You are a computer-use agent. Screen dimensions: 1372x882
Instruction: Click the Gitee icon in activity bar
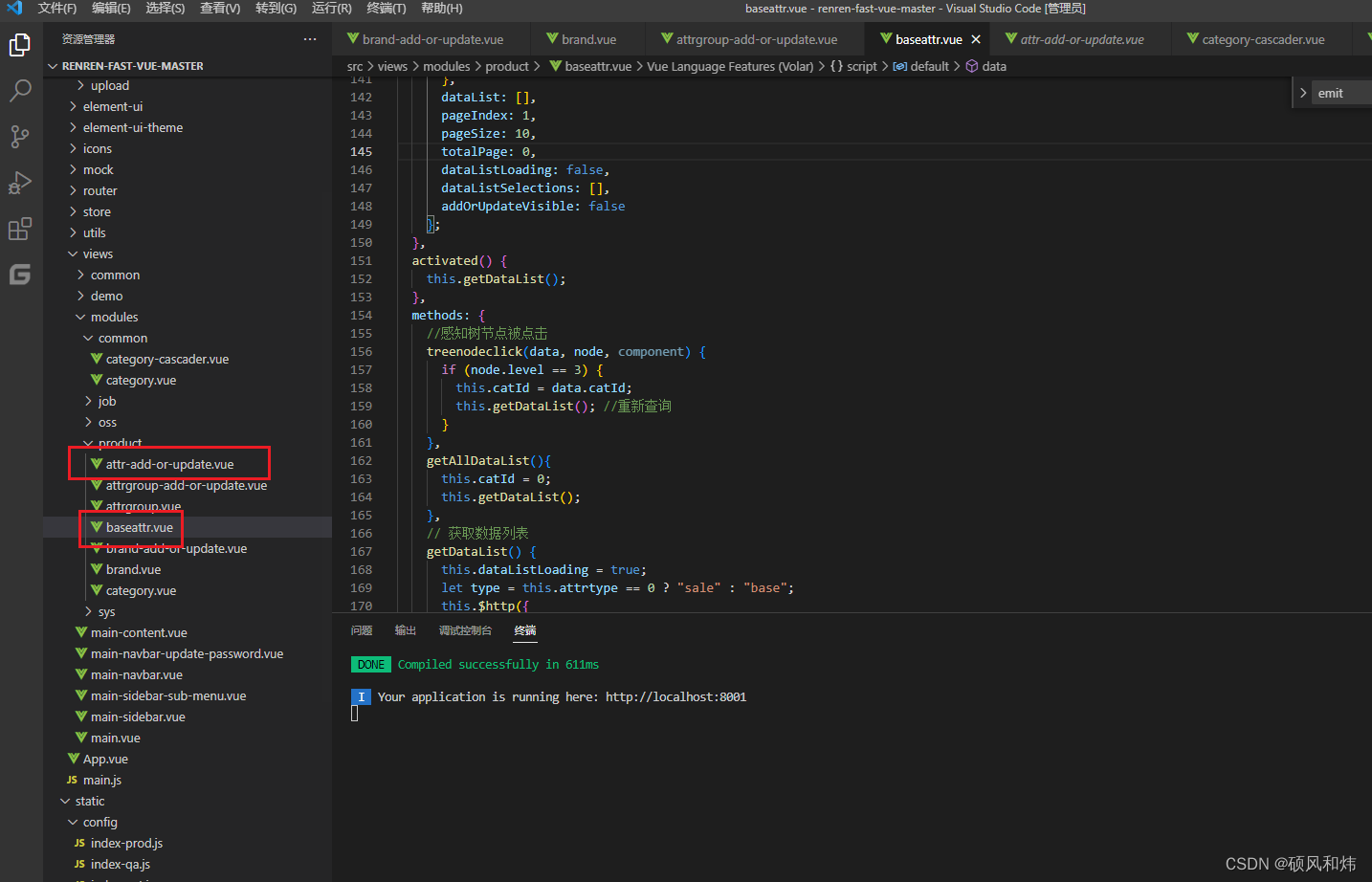click(x=20, y=275)
